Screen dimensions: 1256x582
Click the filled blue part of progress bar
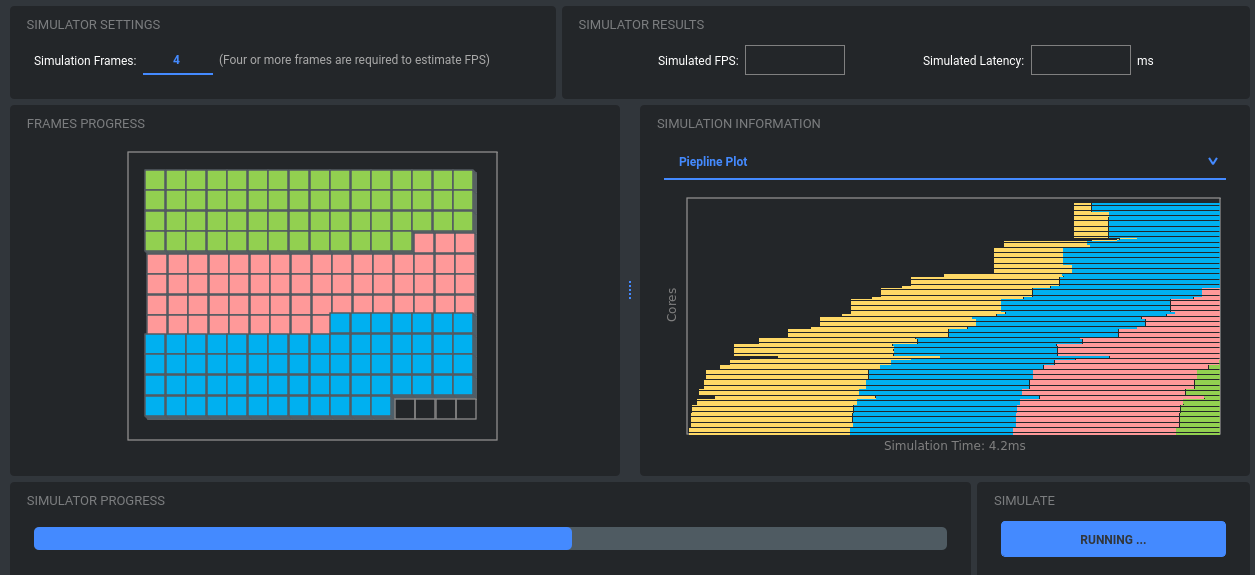pos(302,539)
